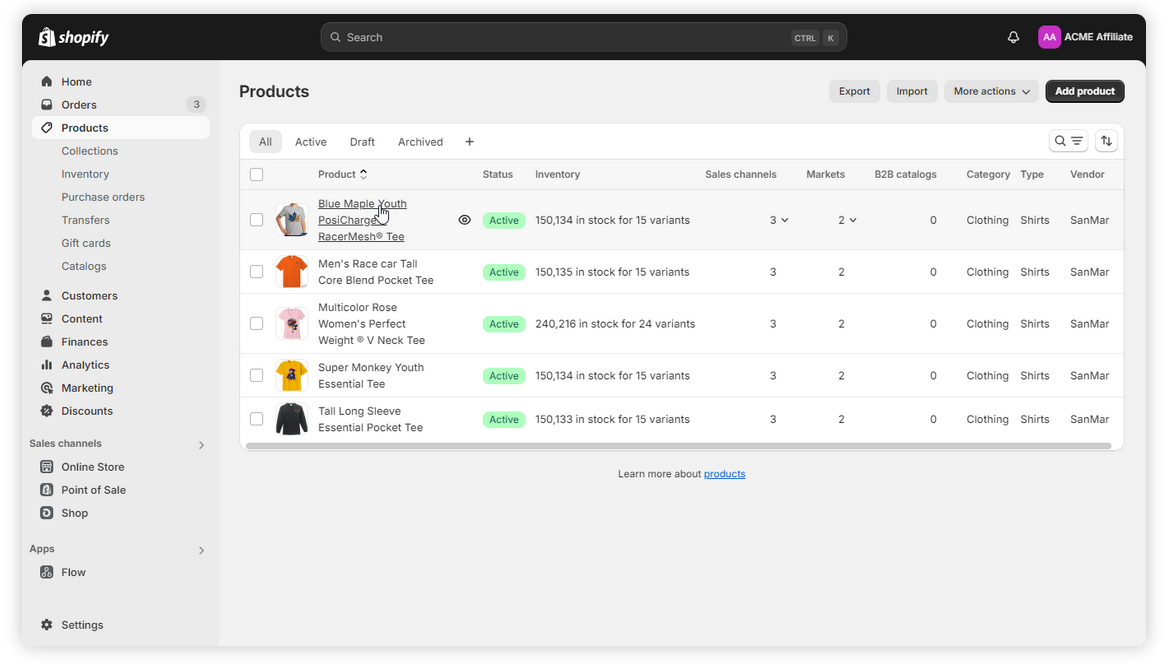Select the Super Monkey Youth tee checkbox
The image size is (1162, 666).
pyautogui.click(x=257, y=376)
